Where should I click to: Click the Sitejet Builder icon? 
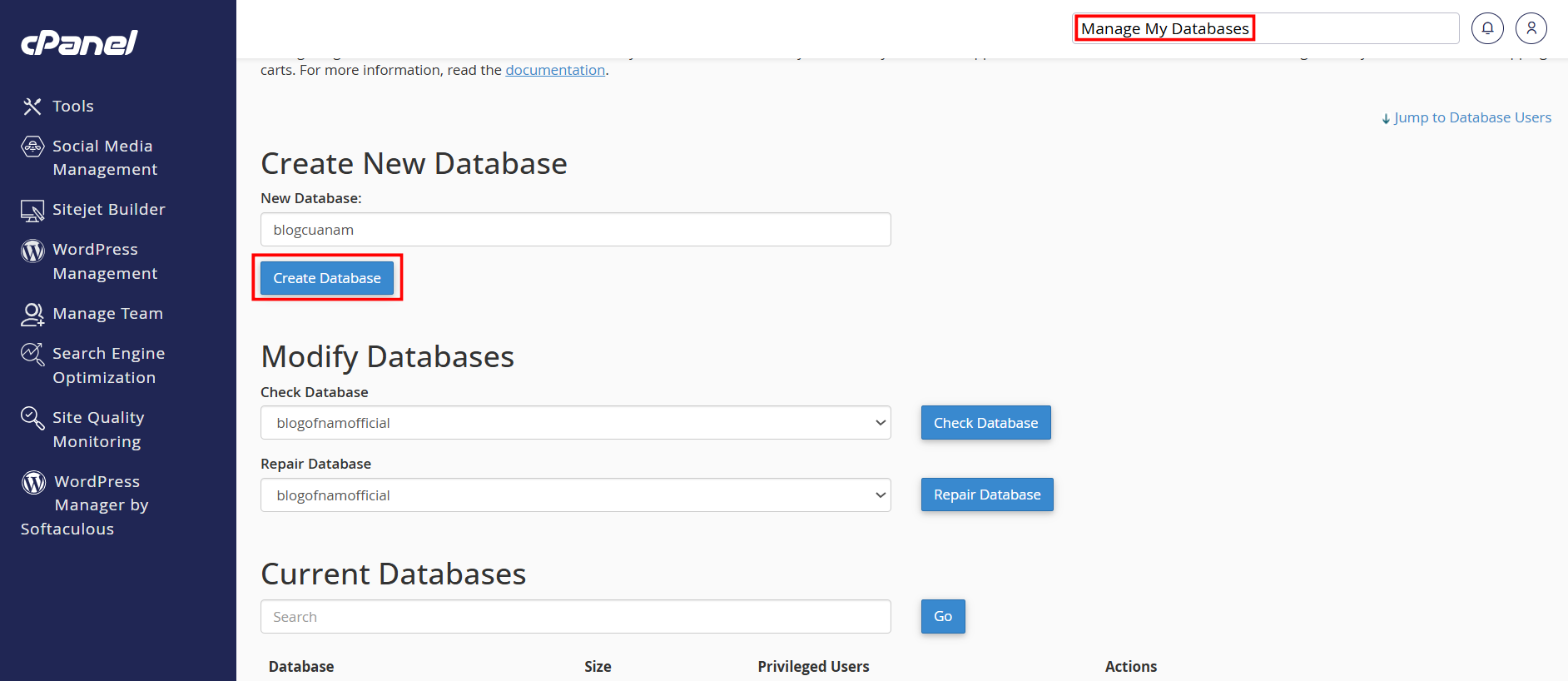[x=32, y=211]
